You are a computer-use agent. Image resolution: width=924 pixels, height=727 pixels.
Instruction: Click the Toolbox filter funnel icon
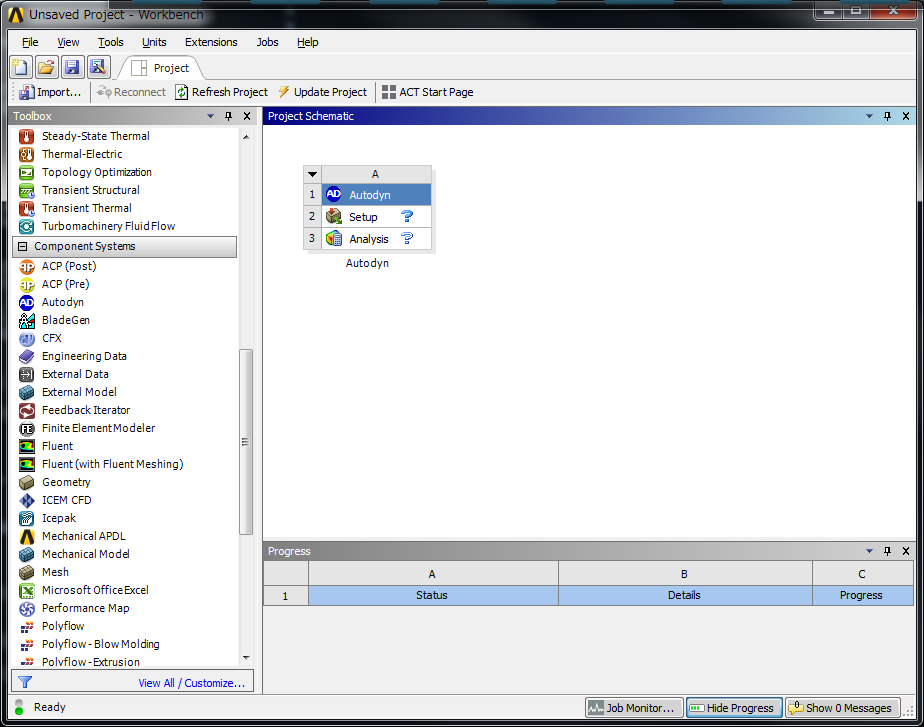(25, 683)
